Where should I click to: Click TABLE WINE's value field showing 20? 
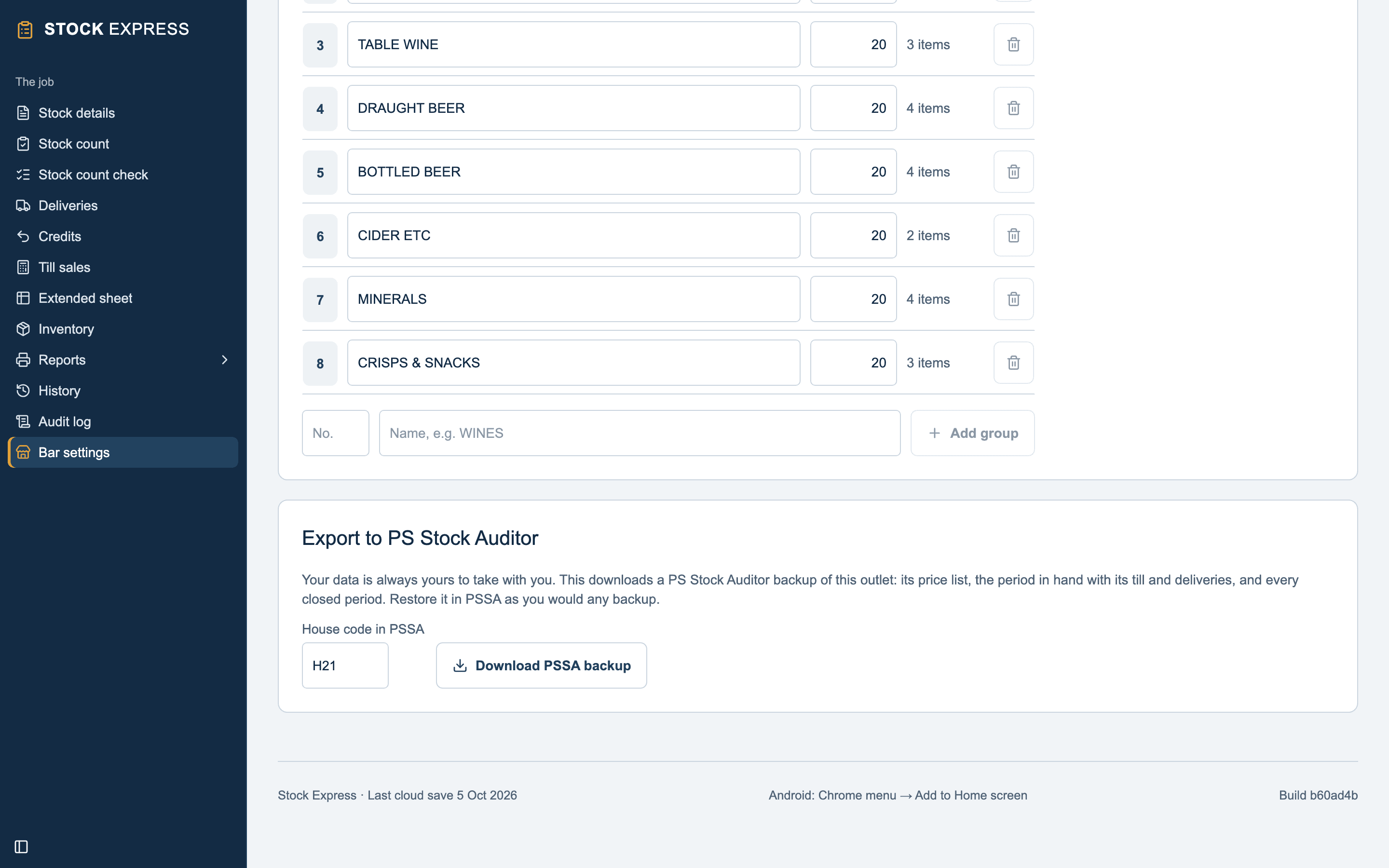(854, 44)
